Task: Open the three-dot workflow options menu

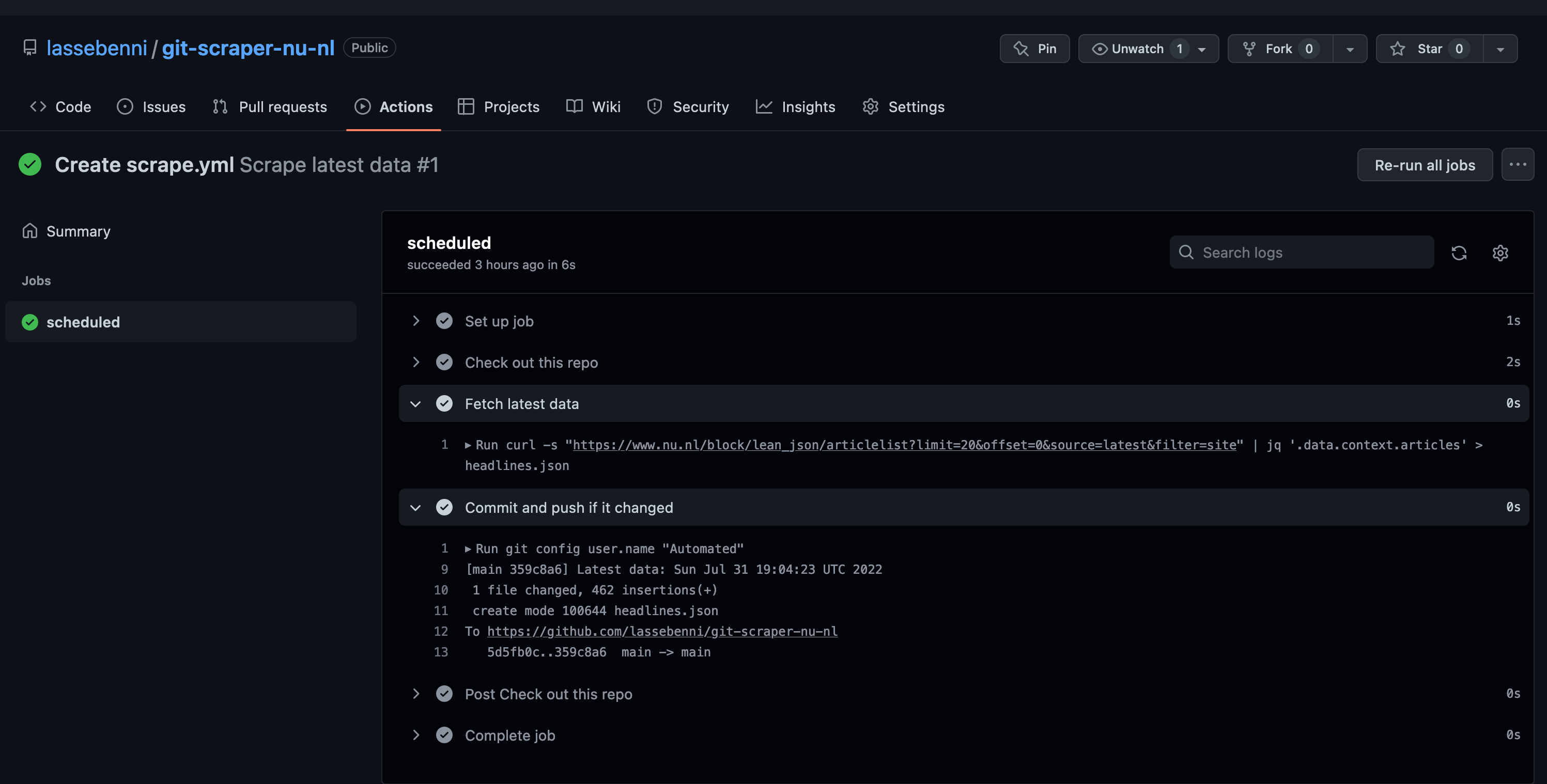Action: click(x=1517, y=164)
